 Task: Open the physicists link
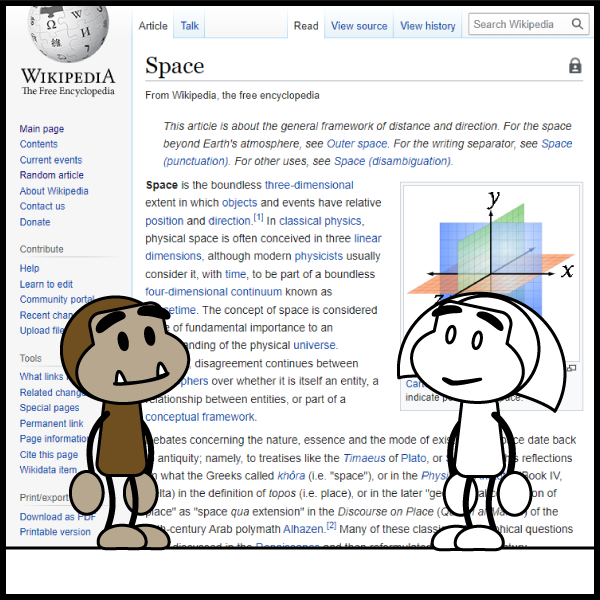click(319, 256)
